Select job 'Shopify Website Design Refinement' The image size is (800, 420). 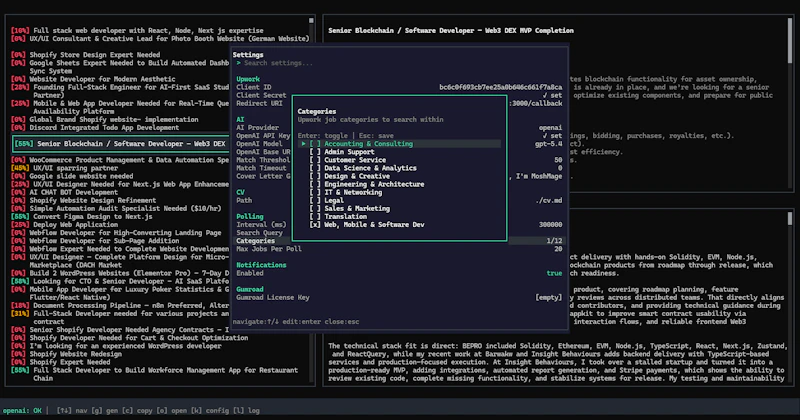tap(84, 201)
